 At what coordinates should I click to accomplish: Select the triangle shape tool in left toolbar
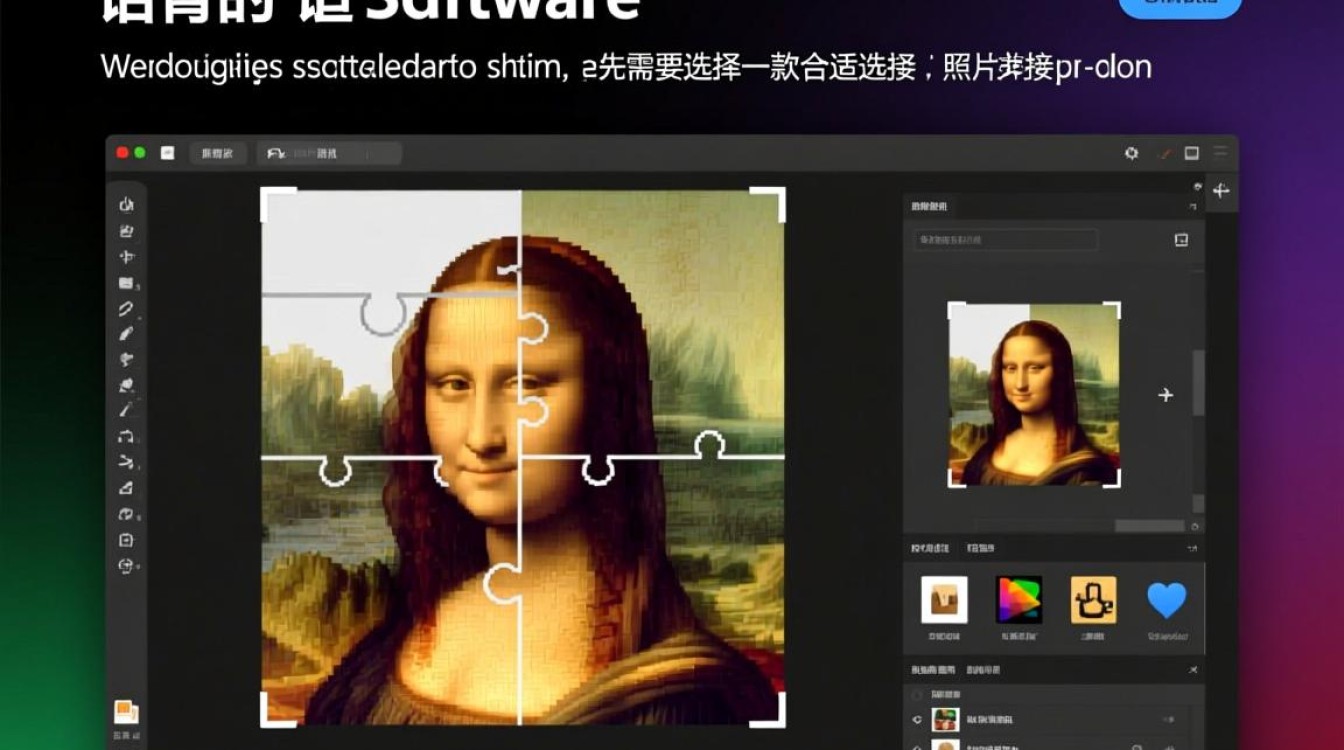[126, 488]
